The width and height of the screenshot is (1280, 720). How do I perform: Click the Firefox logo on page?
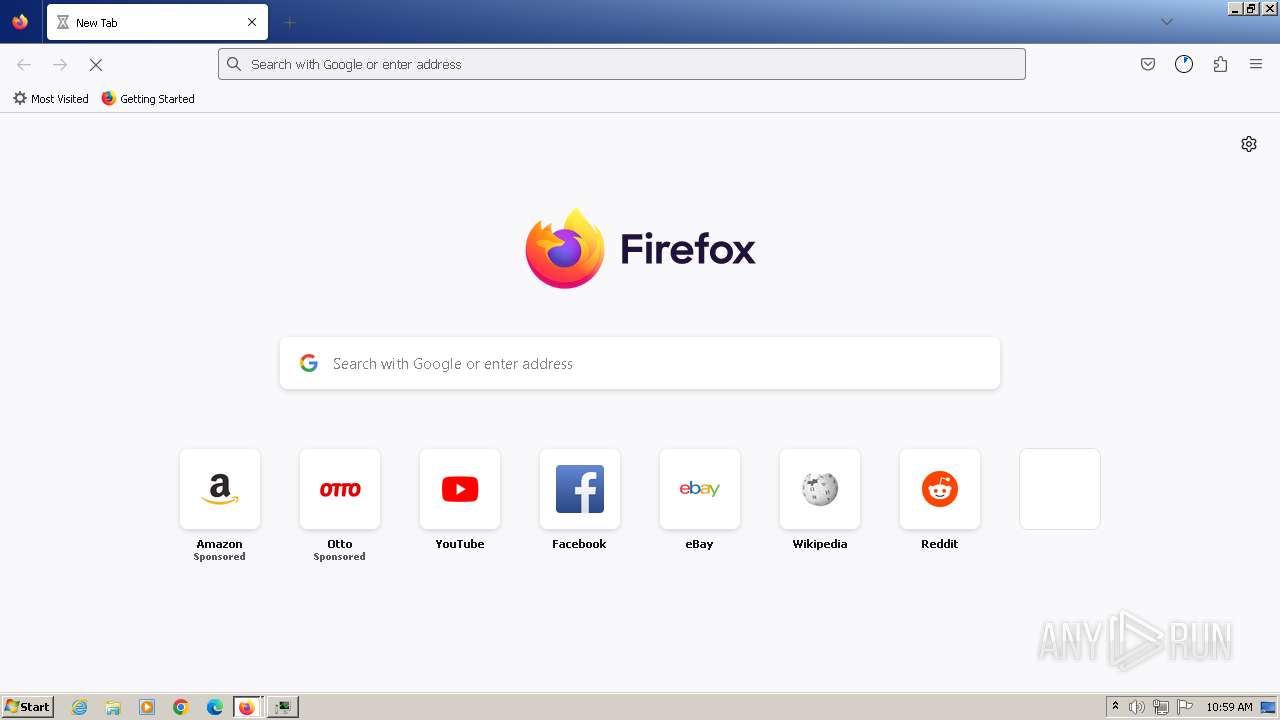point(640,248)
